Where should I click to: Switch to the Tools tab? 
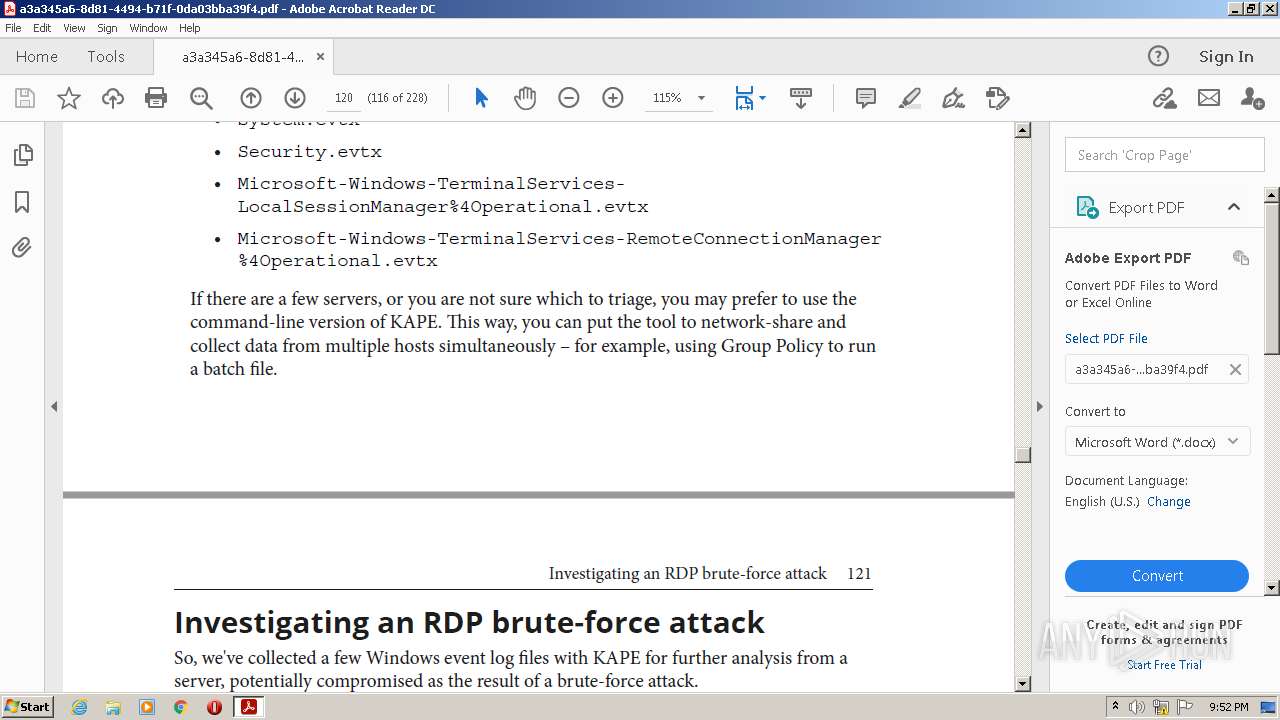[x=106, y=57]
